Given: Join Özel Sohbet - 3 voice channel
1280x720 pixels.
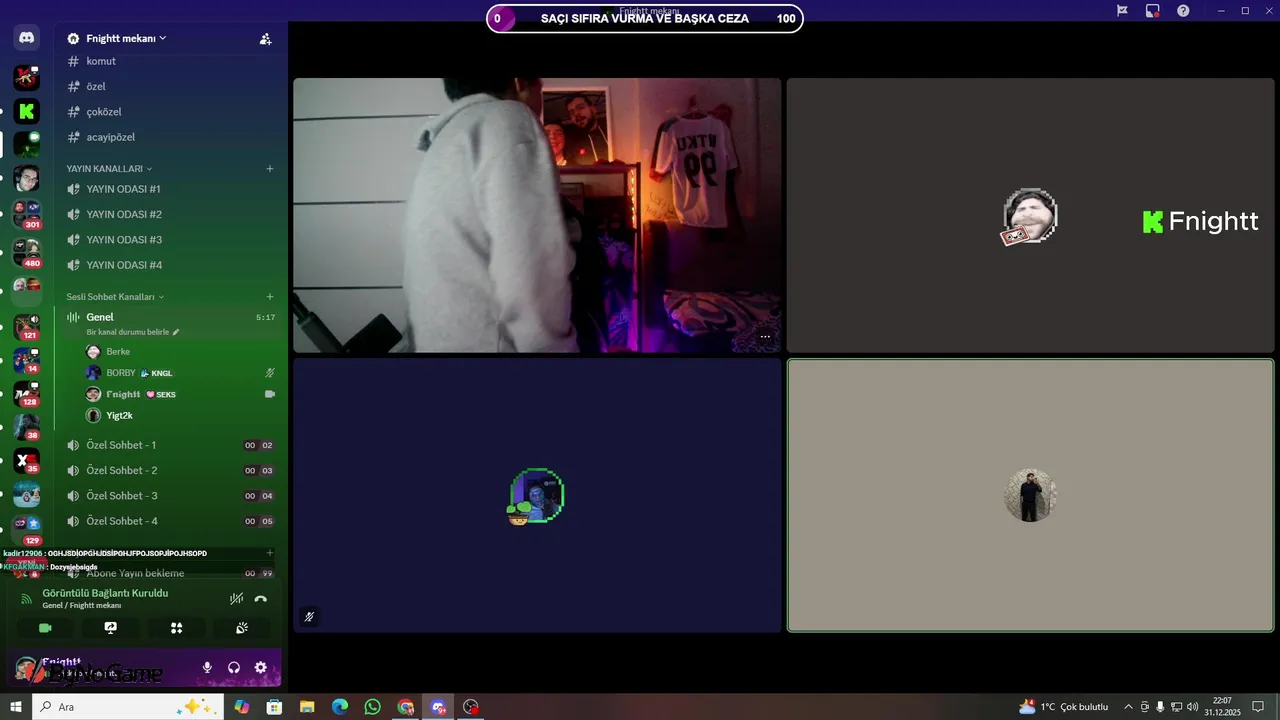Looking at the screenshot, I should tap(170, 496).
